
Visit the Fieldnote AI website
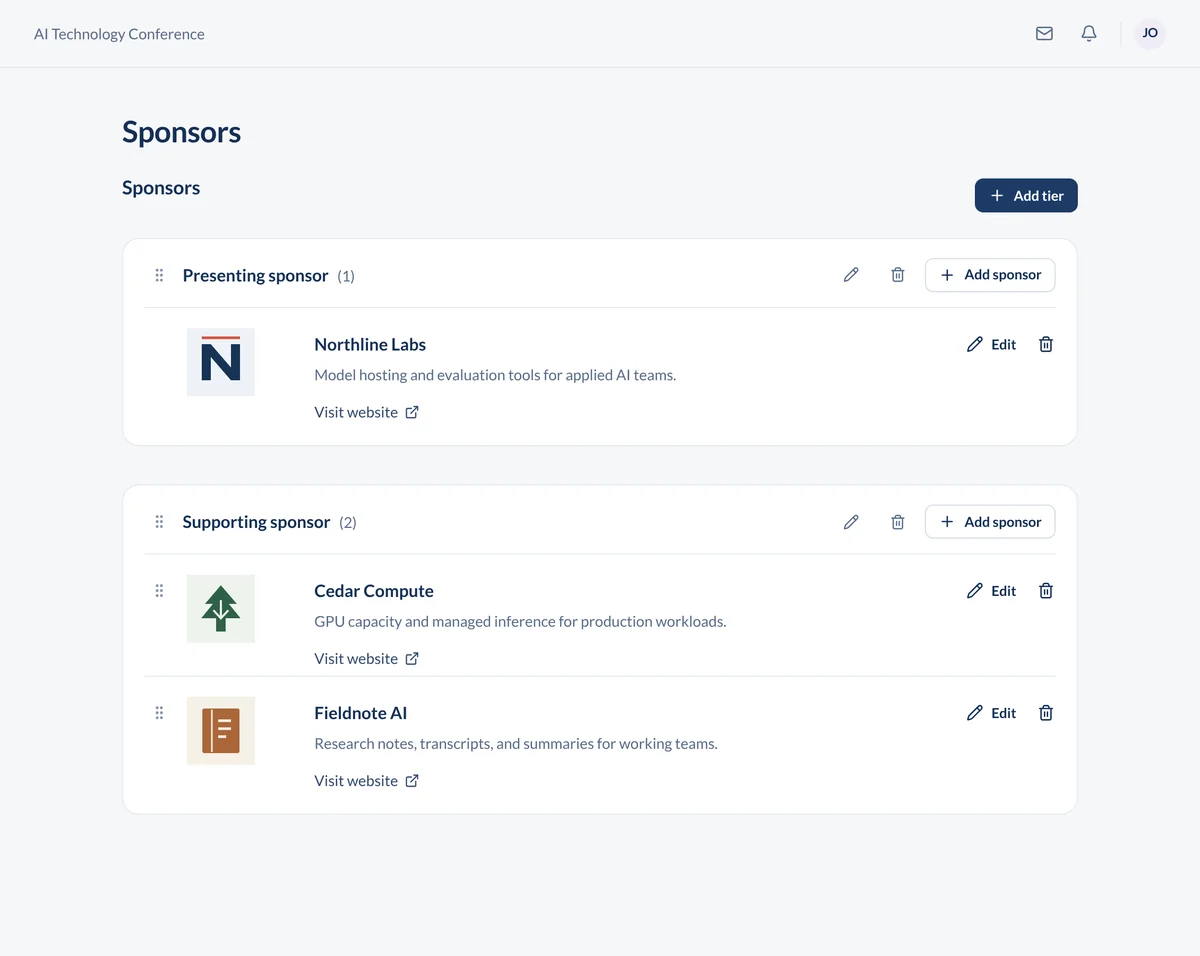point(366,781)
